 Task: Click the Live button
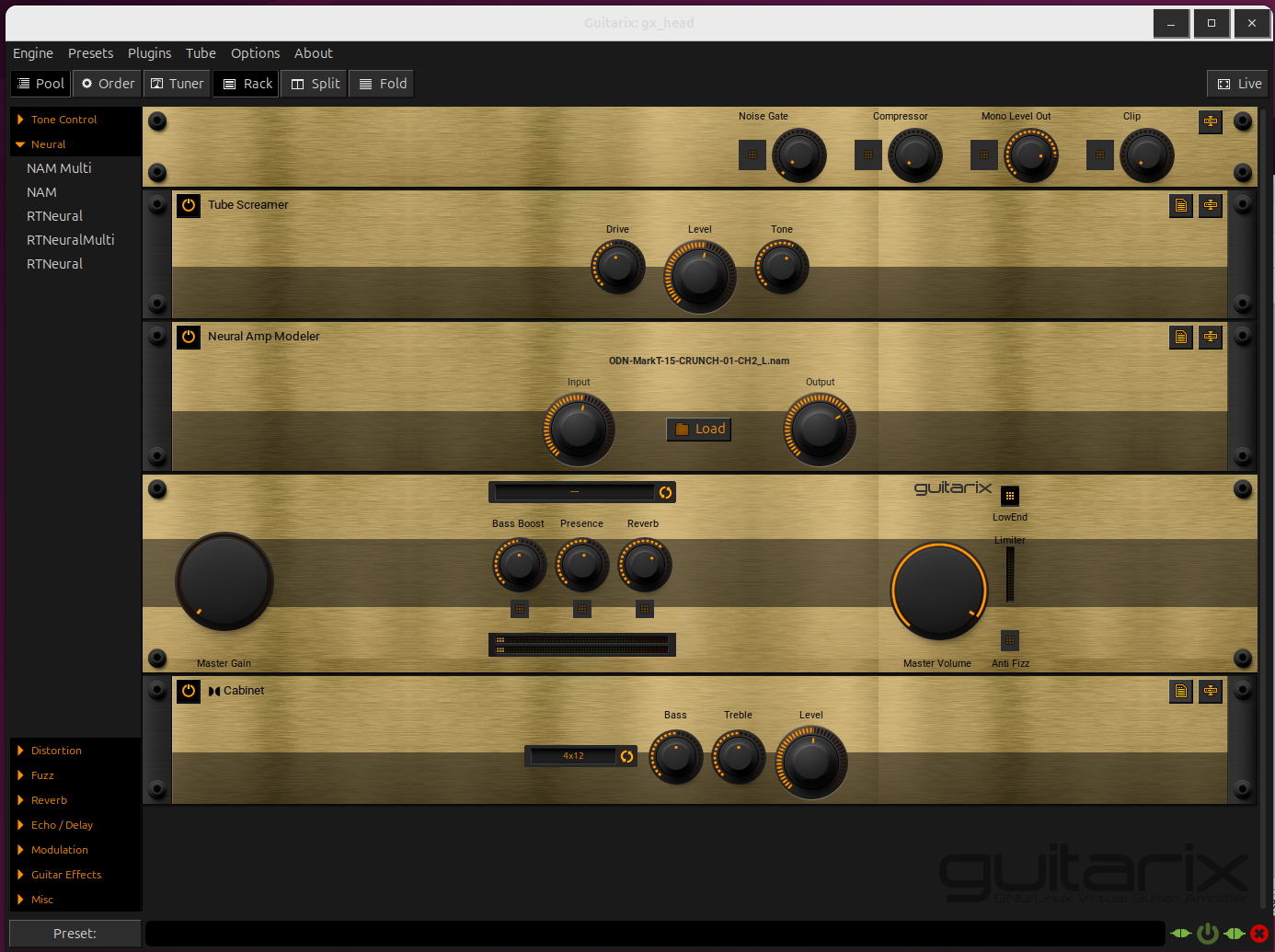(x=1238, y=84)
